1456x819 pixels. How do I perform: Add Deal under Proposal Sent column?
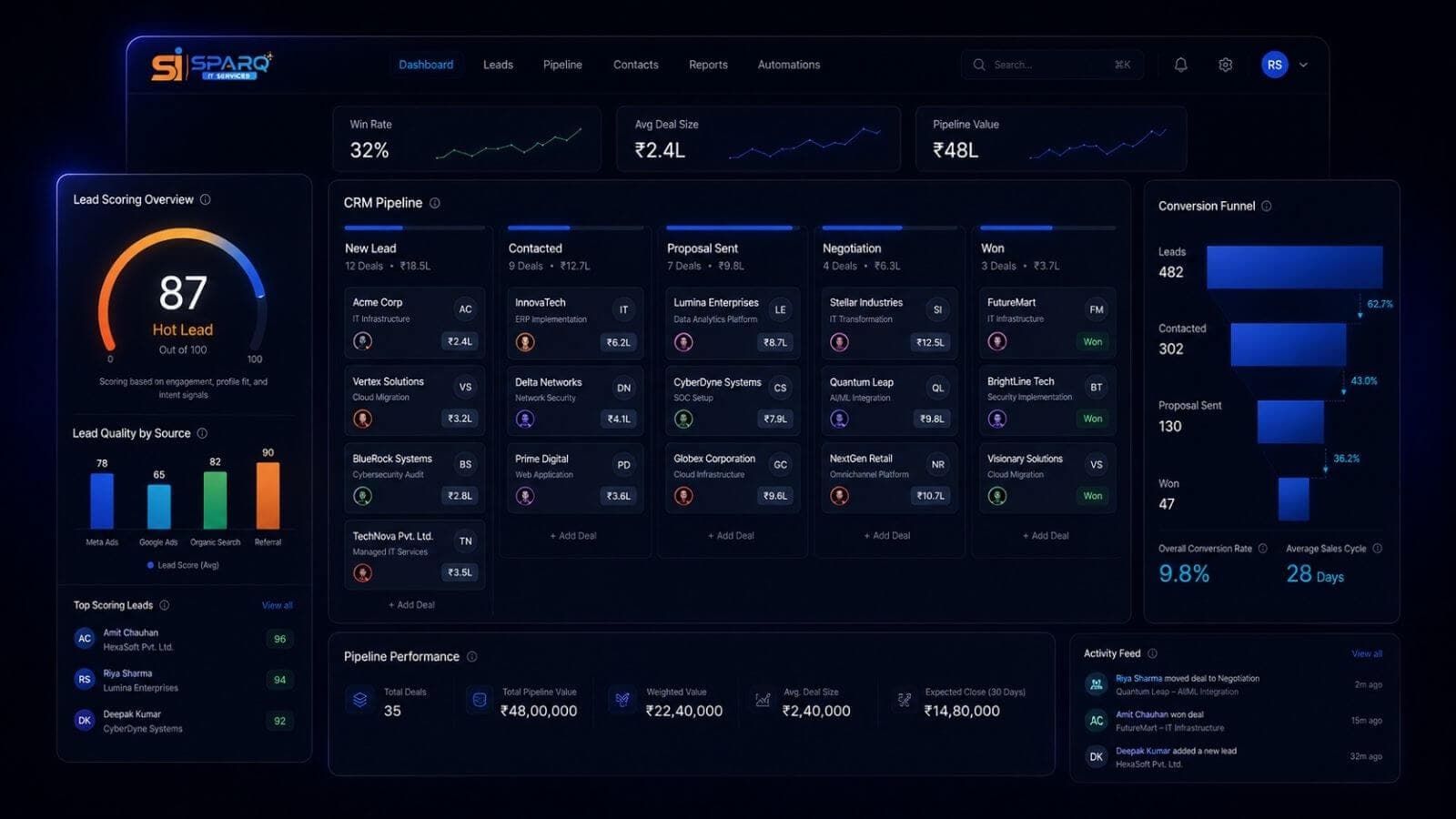point(732,535)
